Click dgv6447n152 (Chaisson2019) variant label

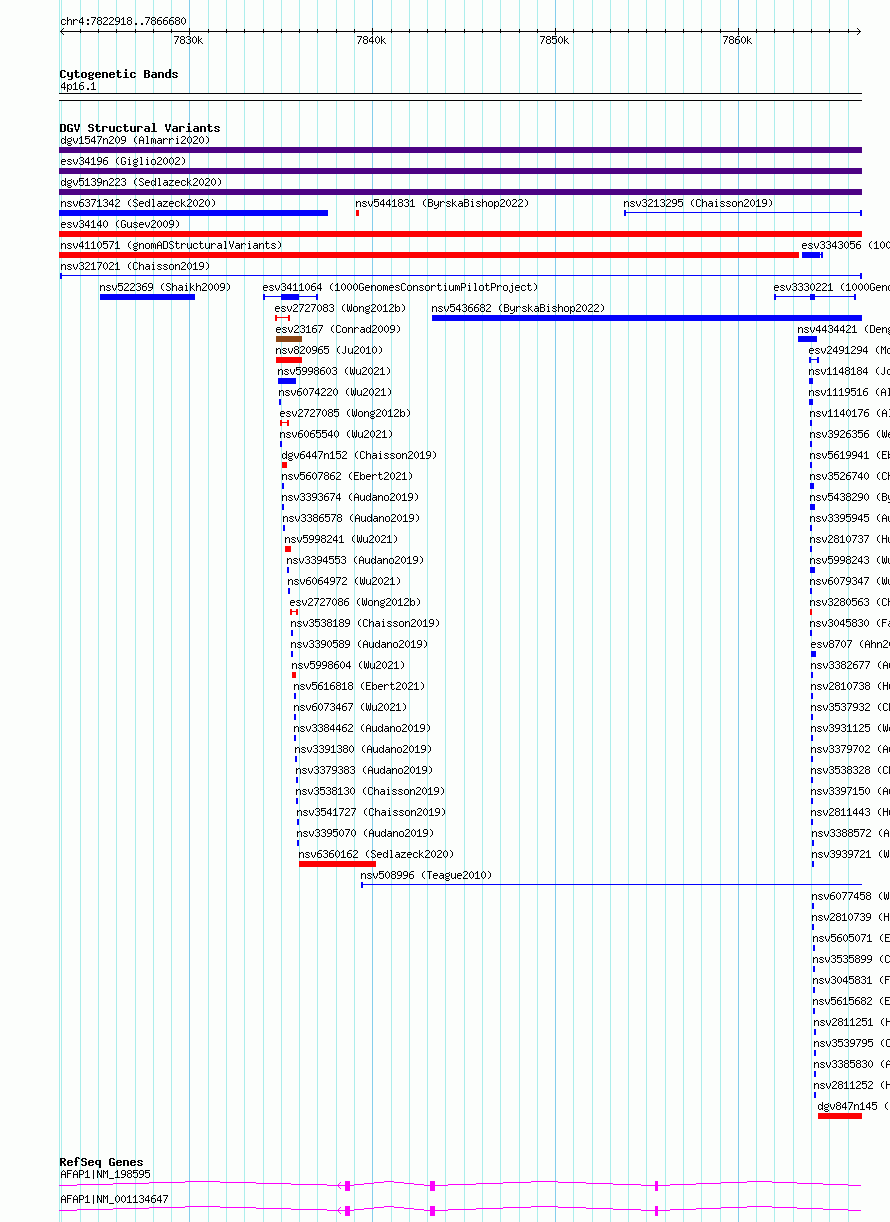[x=359, y=455]
